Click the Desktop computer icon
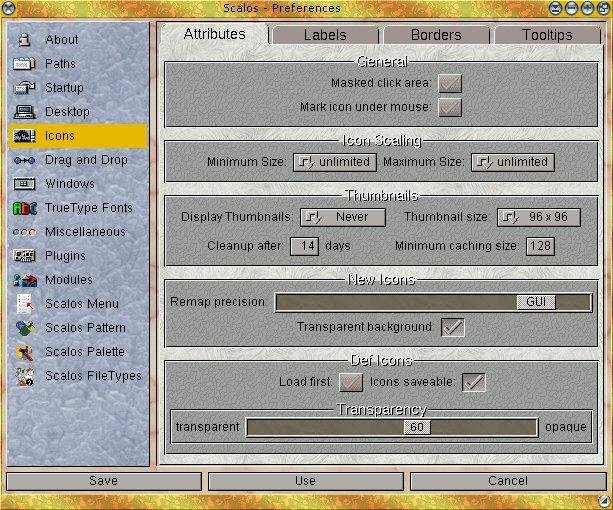The image size is (613, 510). tap(24, 112)
